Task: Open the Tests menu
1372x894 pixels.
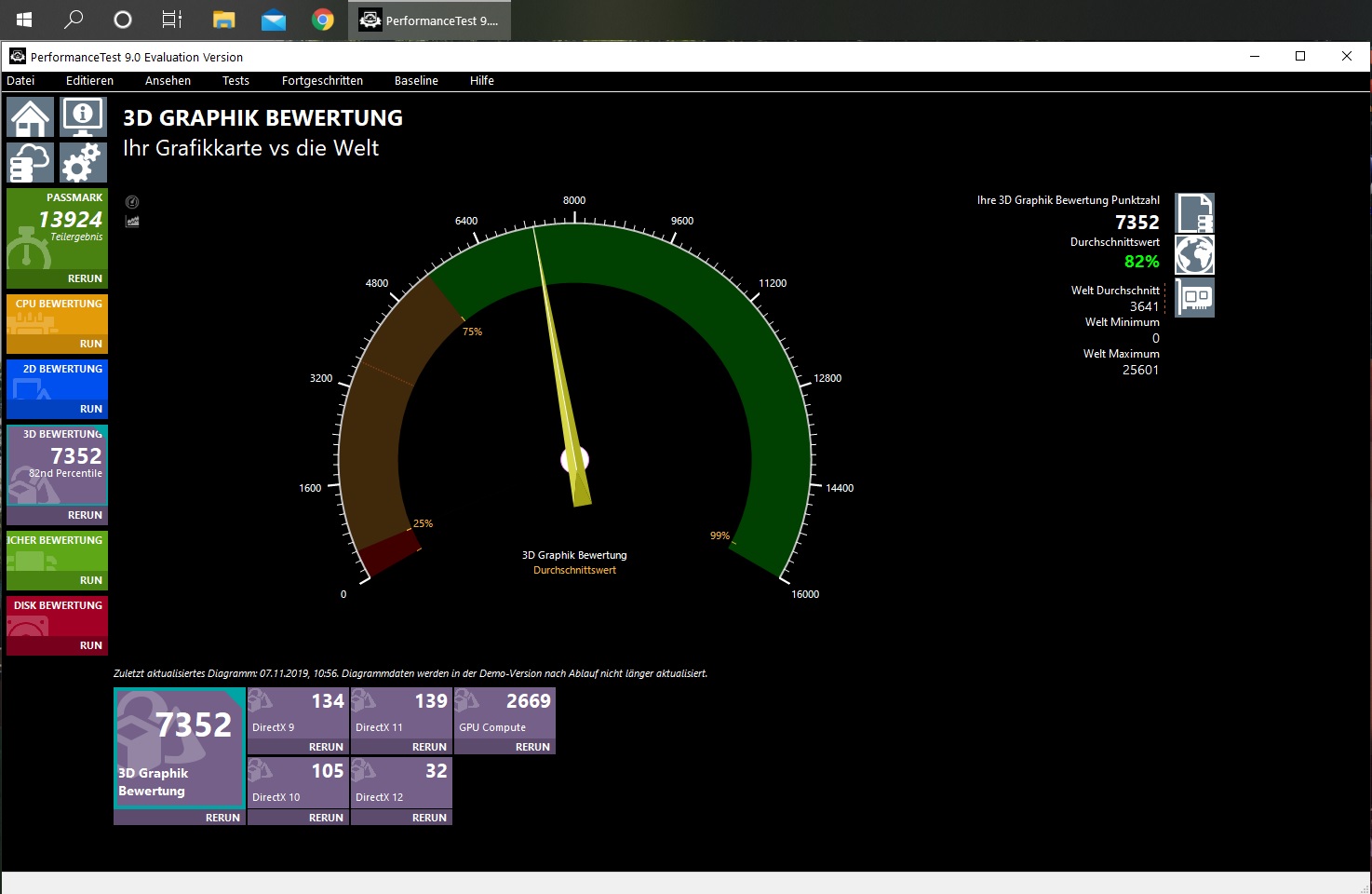Action: tap(235, 81)
